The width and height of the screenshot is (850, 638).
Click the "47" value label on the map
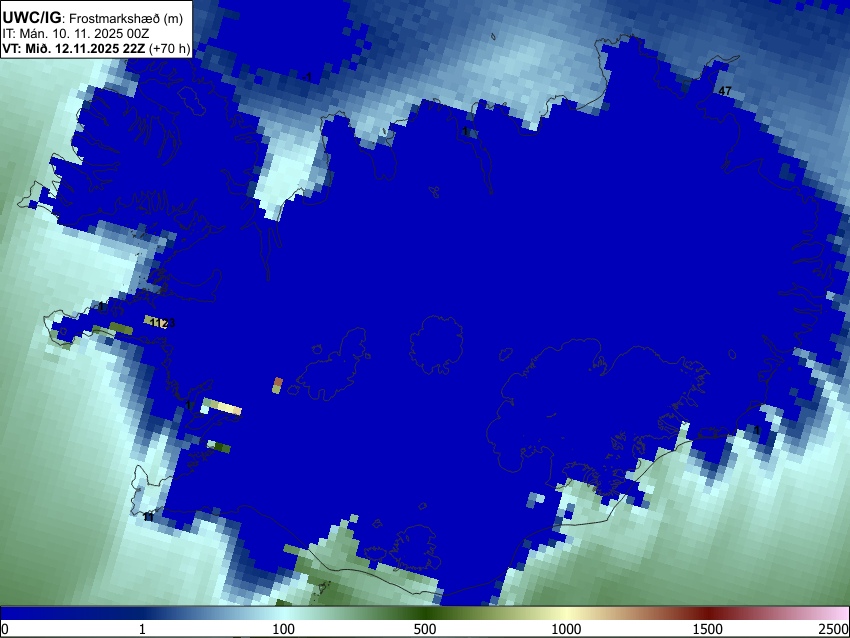(725, 91)
